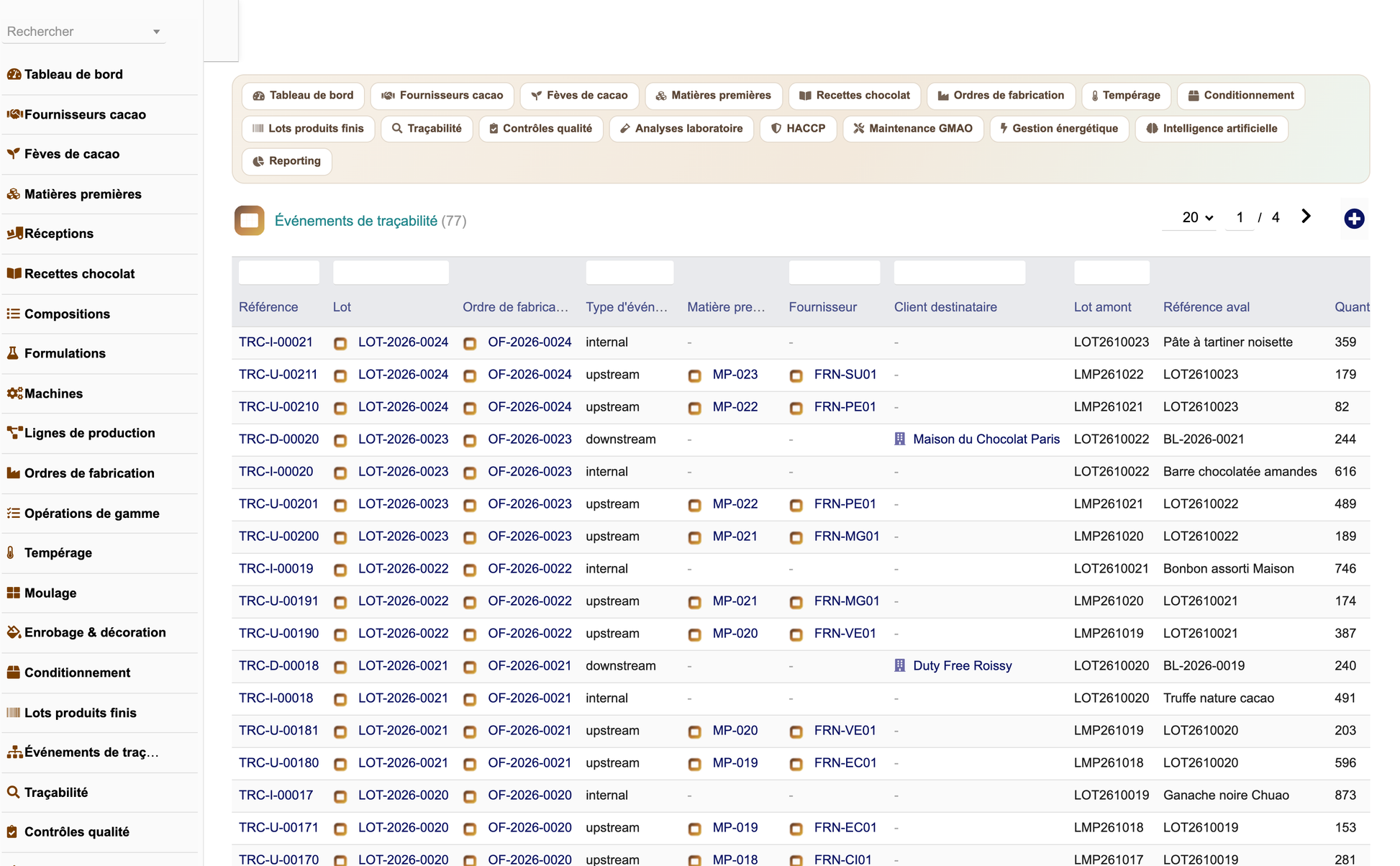The width and height of the screenshot is (1400, 866).
Task: Open supplier FRN-SU01
Action: tap(845, 375)
